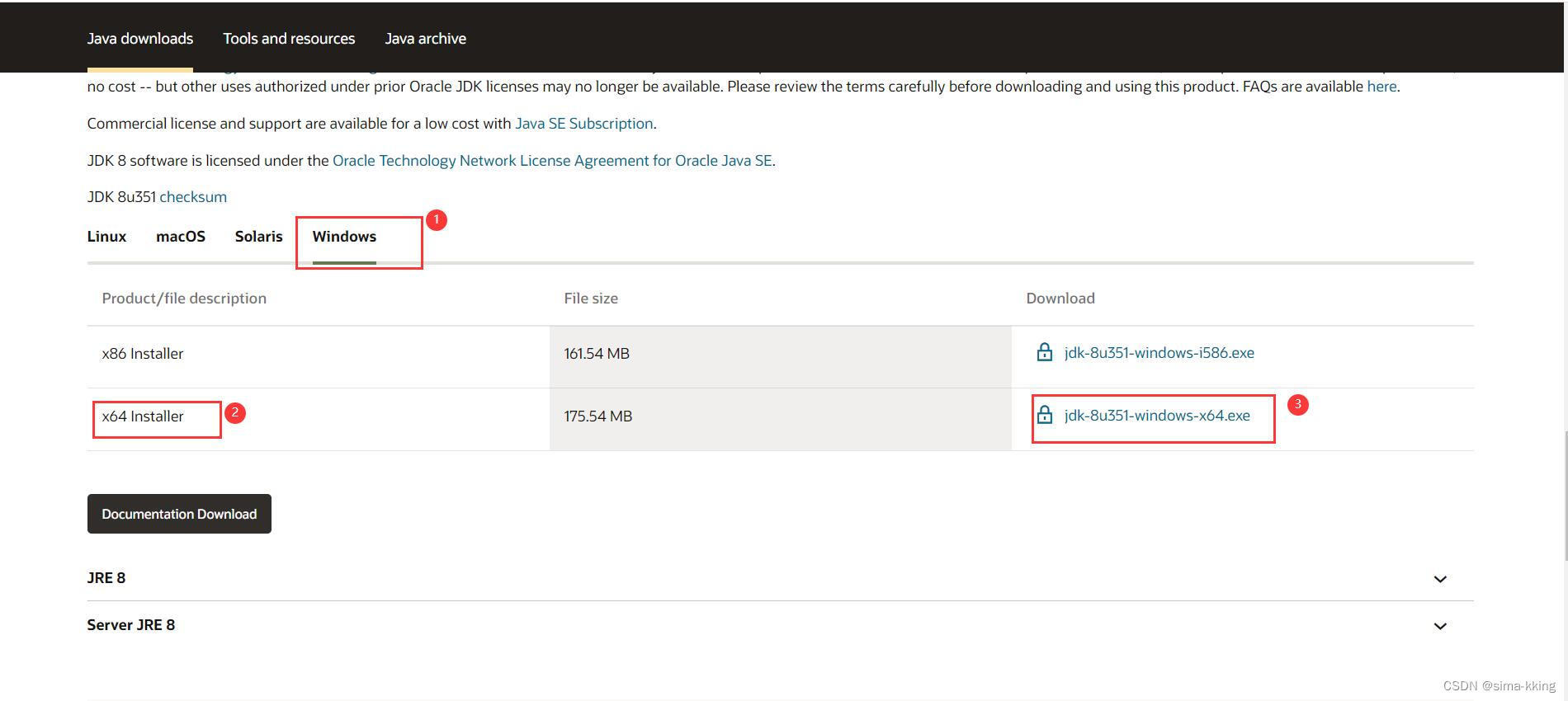Click the Download column header
Viewport: 1568px width, 701px height.
[x=1060, y=299]
